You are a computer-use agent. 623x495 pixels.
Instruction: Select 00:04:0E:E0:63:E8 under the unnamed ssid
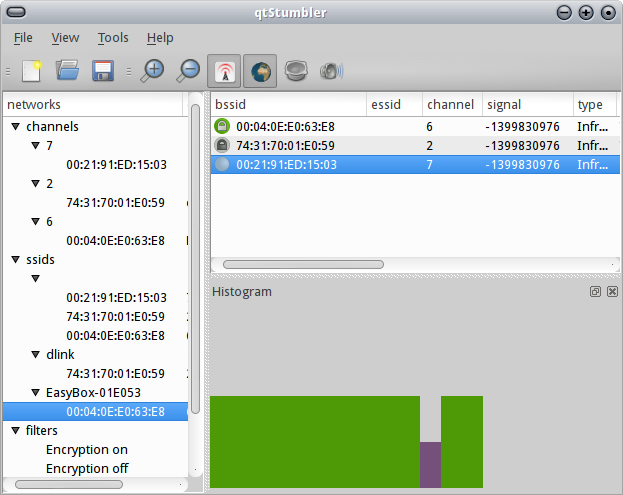(x=115, y=336)
